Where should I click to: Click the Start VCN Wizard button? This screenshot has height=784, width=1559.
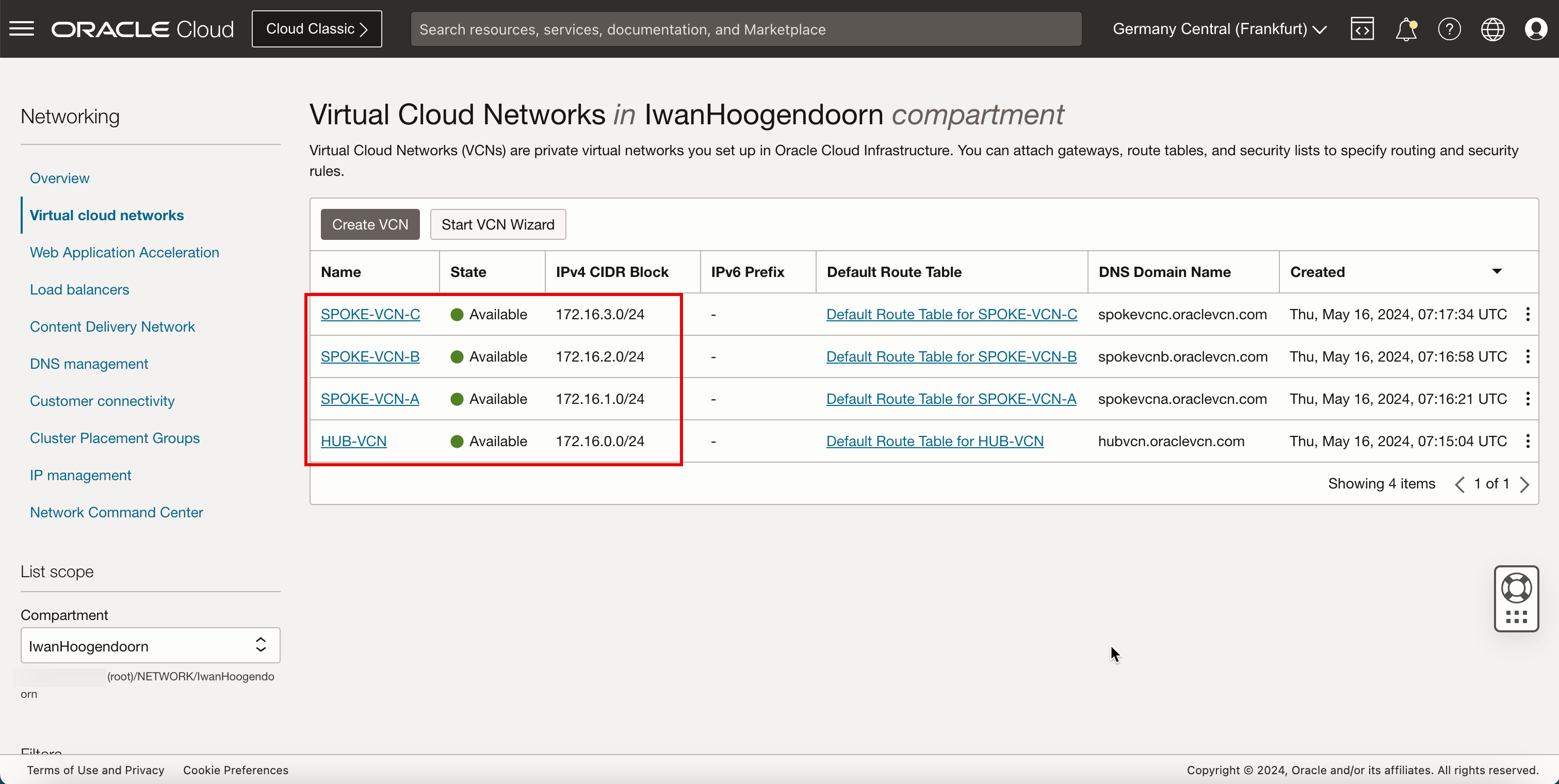click(x=498, y=224)
